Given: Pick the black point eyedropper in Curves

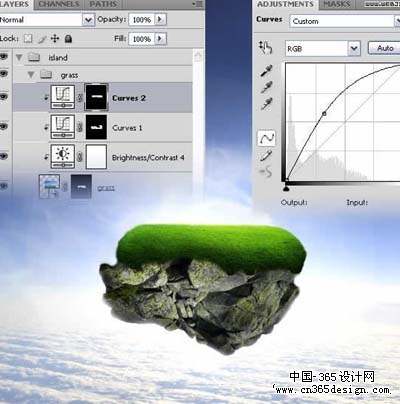Looking at the screenshot, I should 266,70.
